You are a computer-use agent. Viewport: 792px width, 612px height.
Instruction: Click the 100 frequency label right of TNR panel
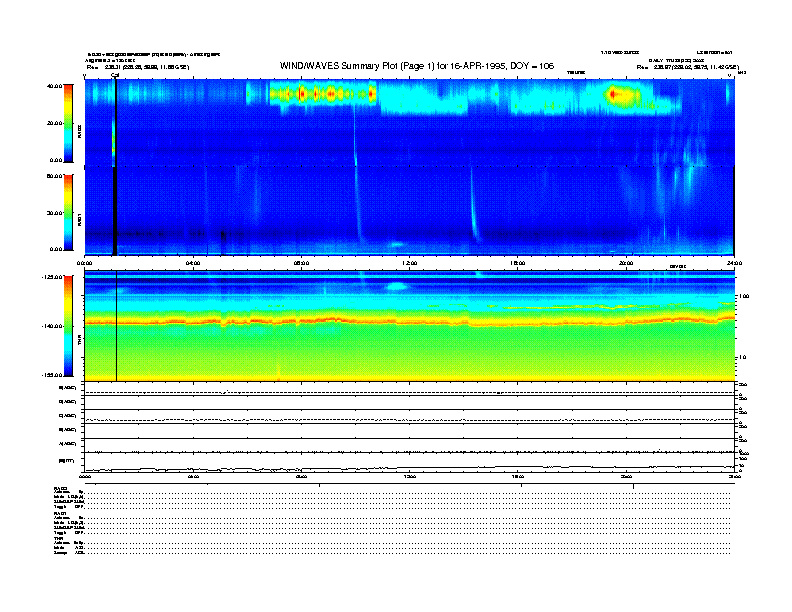click(744, 296)
